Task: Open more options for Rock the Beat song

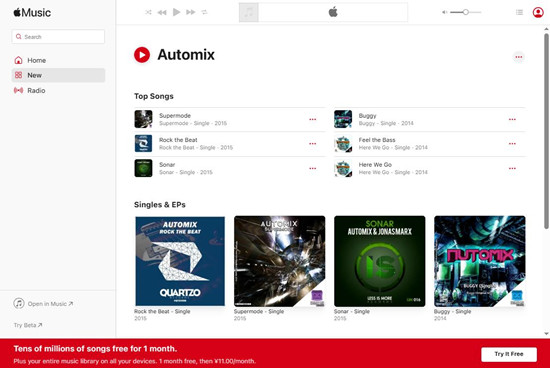Action: [313, 143]
